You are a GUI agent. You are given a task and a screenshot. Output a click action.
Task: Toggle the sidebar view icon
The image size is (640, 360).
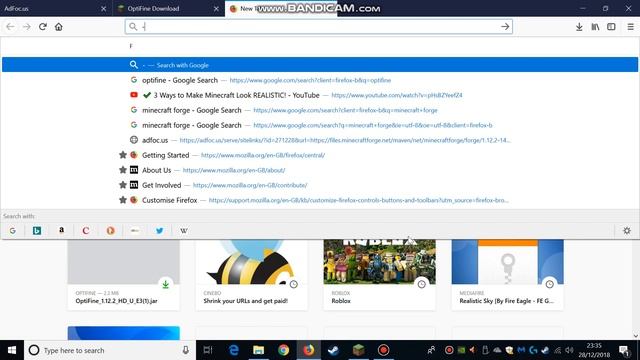611,27
